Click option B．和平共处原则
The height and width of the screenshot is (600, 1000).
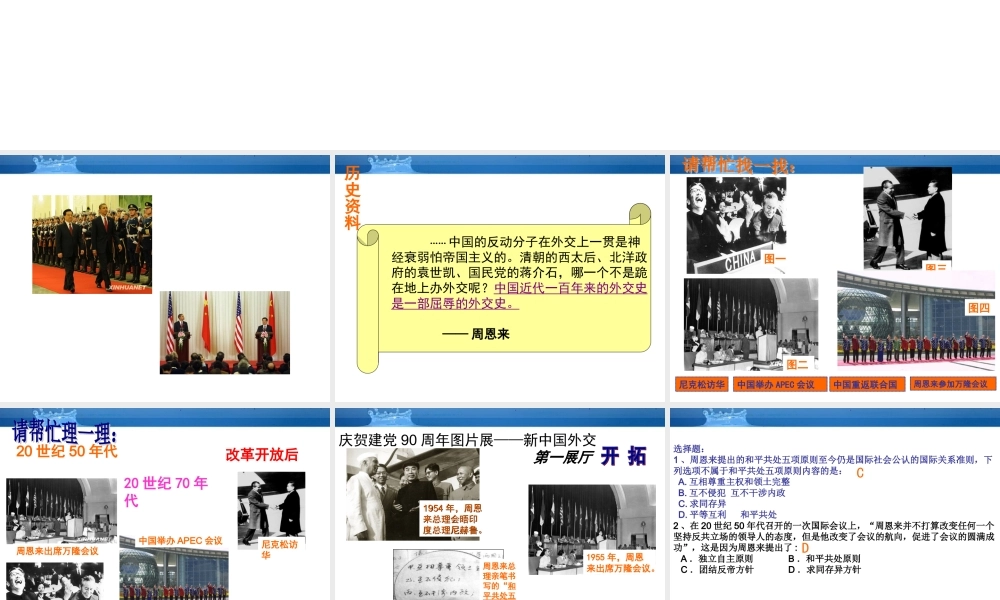coord(824,559)
